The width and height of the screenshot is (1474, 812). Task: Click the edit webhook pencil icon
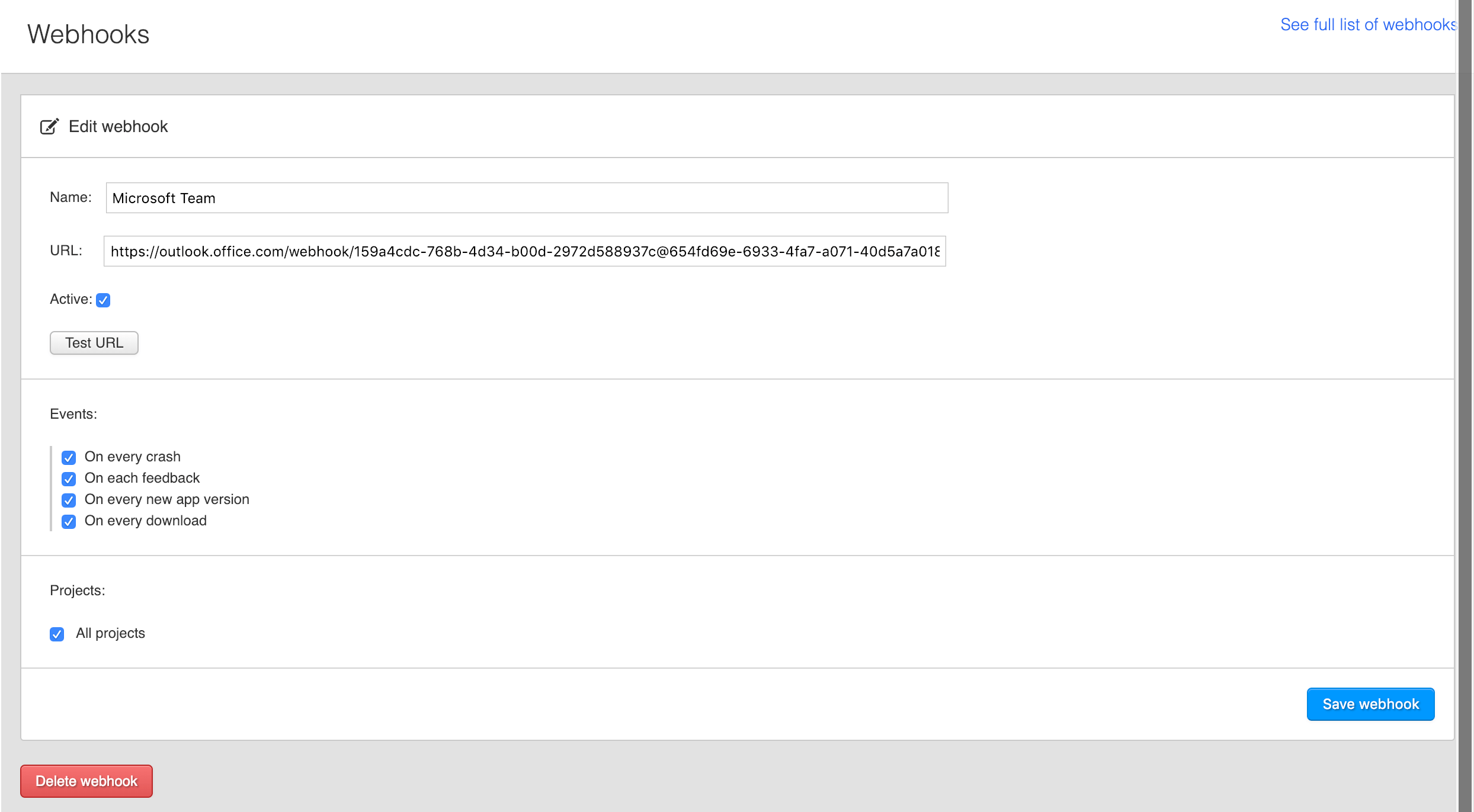click(50, 126)
